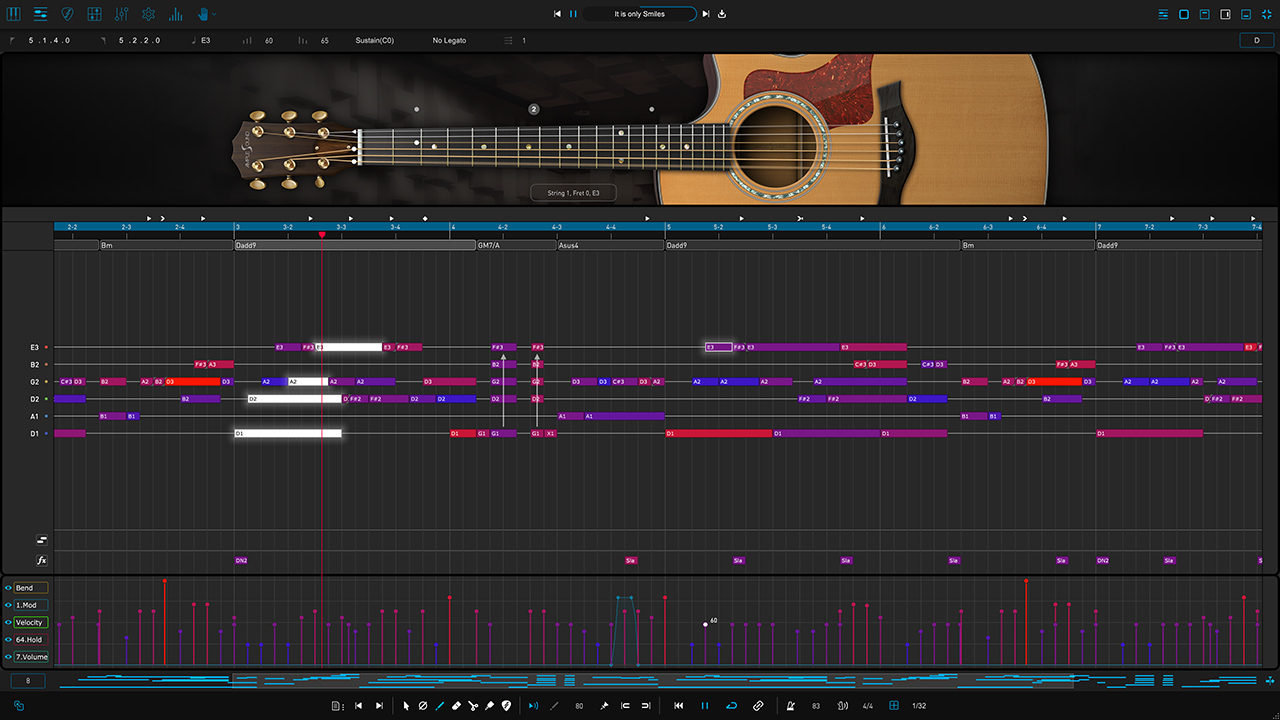Click the collapse fullscreen arrows icon
The image size is (1280, 720).
click(x=1266, y=14)
